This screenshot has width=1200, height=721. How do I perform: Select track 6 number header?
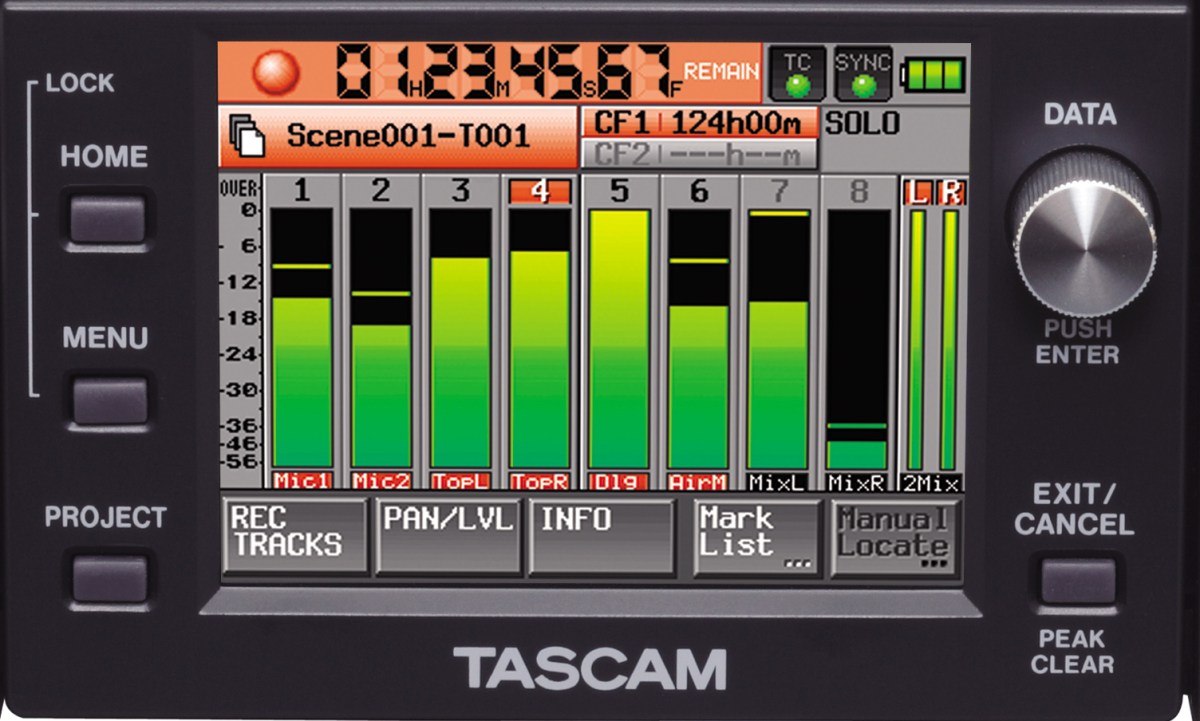point(699,190)
